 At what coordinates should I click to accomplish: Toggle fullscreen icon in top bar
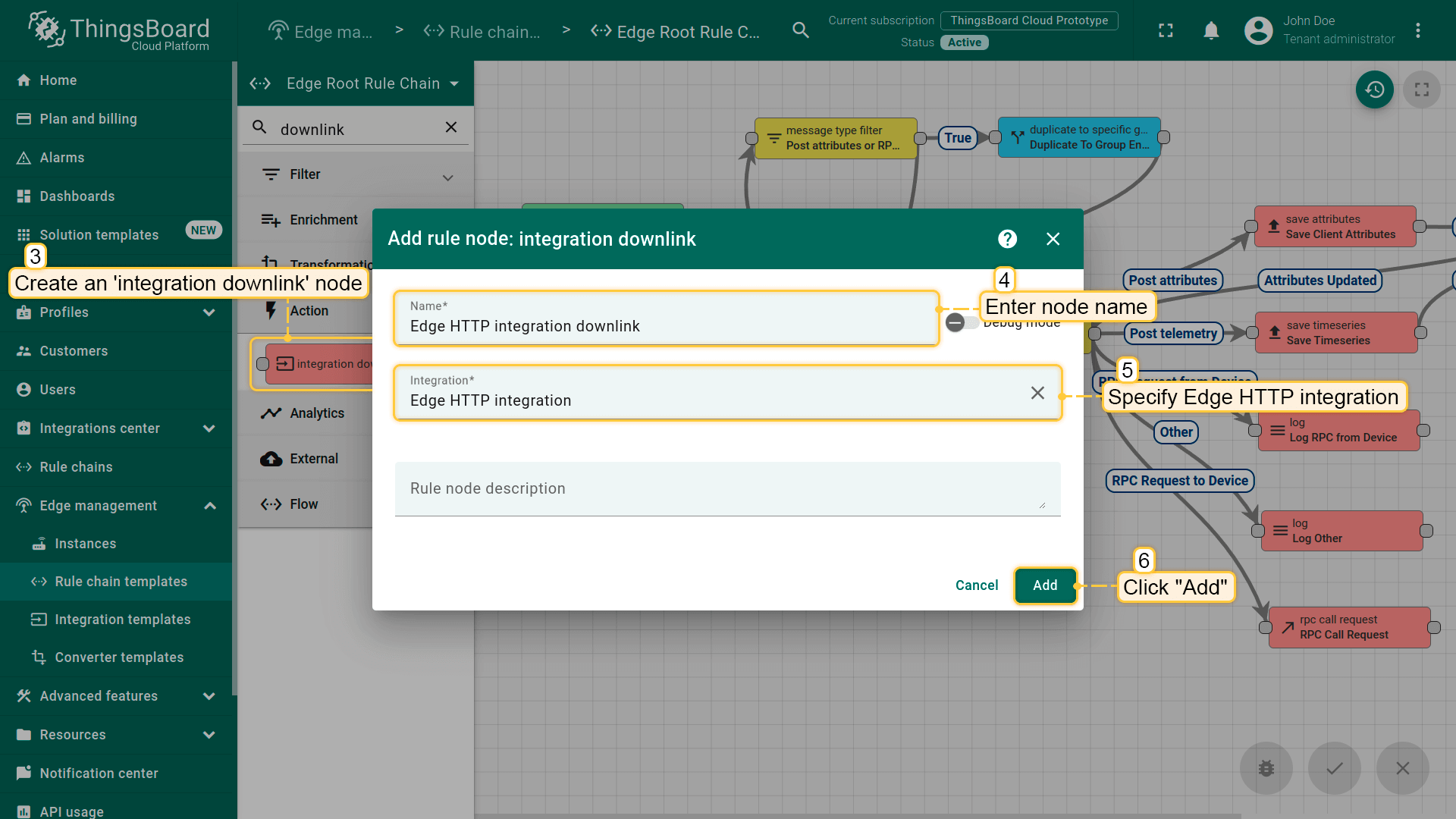1166,30
